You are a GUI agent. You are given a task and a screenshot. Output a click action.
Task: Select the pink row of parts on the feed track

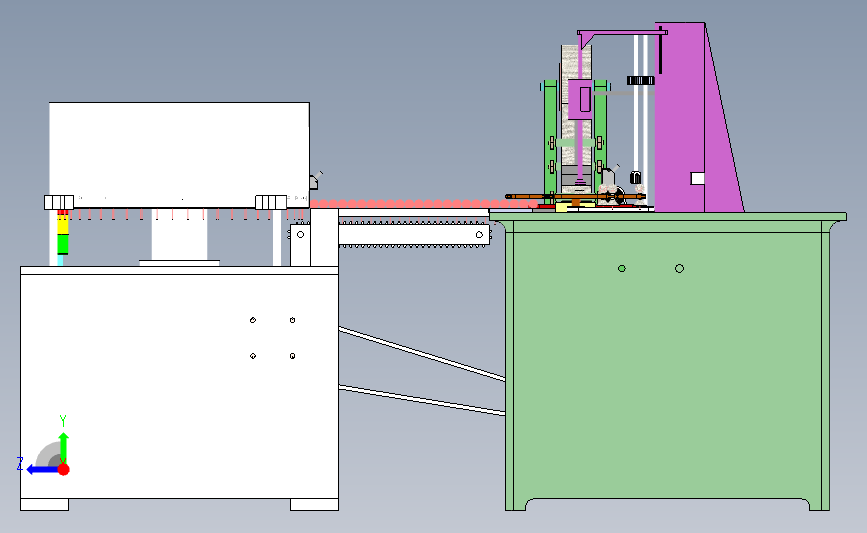pyautogui.click(x=423, y=204)
